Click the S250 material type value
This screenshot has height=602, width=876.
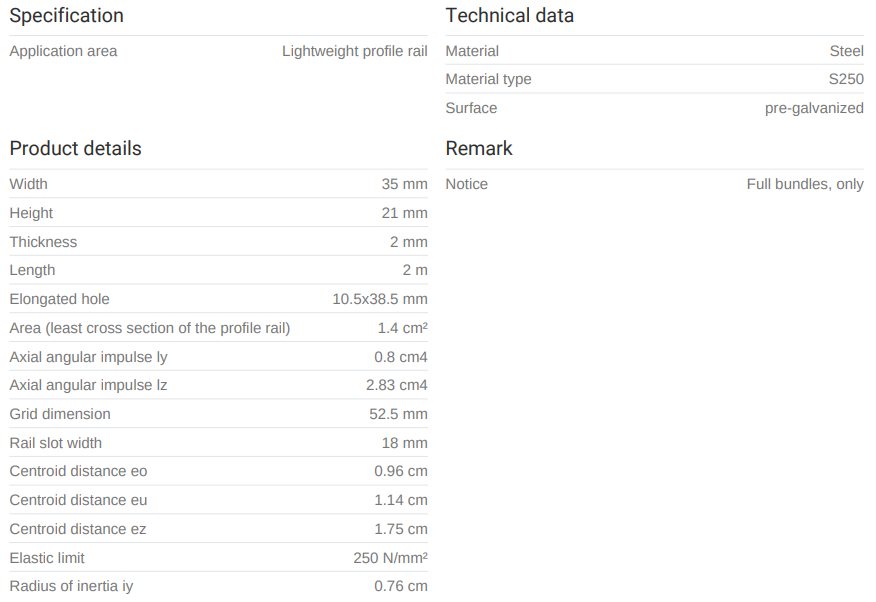[x=845, y=79]
